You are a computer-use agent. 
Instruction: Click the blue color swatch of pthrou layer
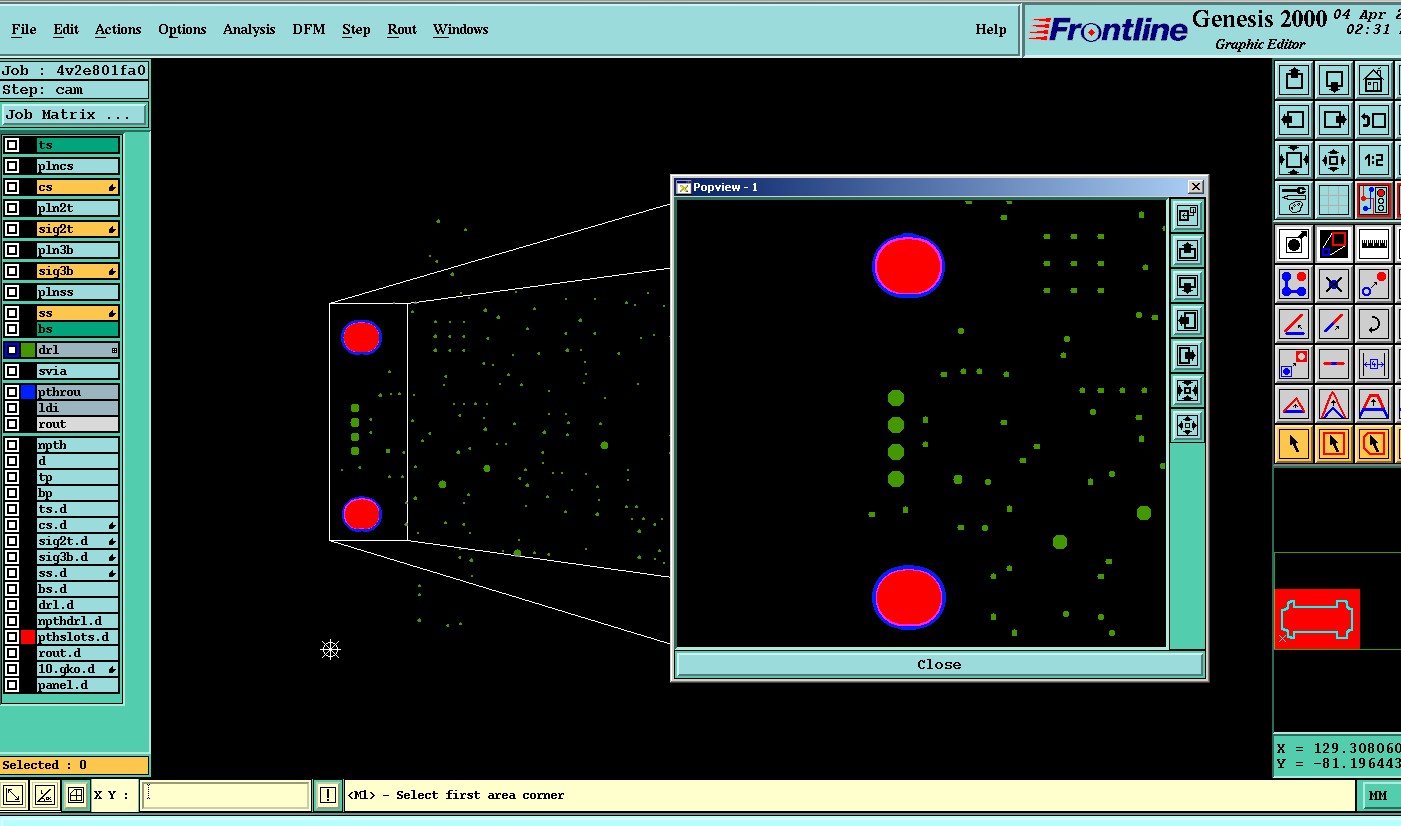[28, 392]
